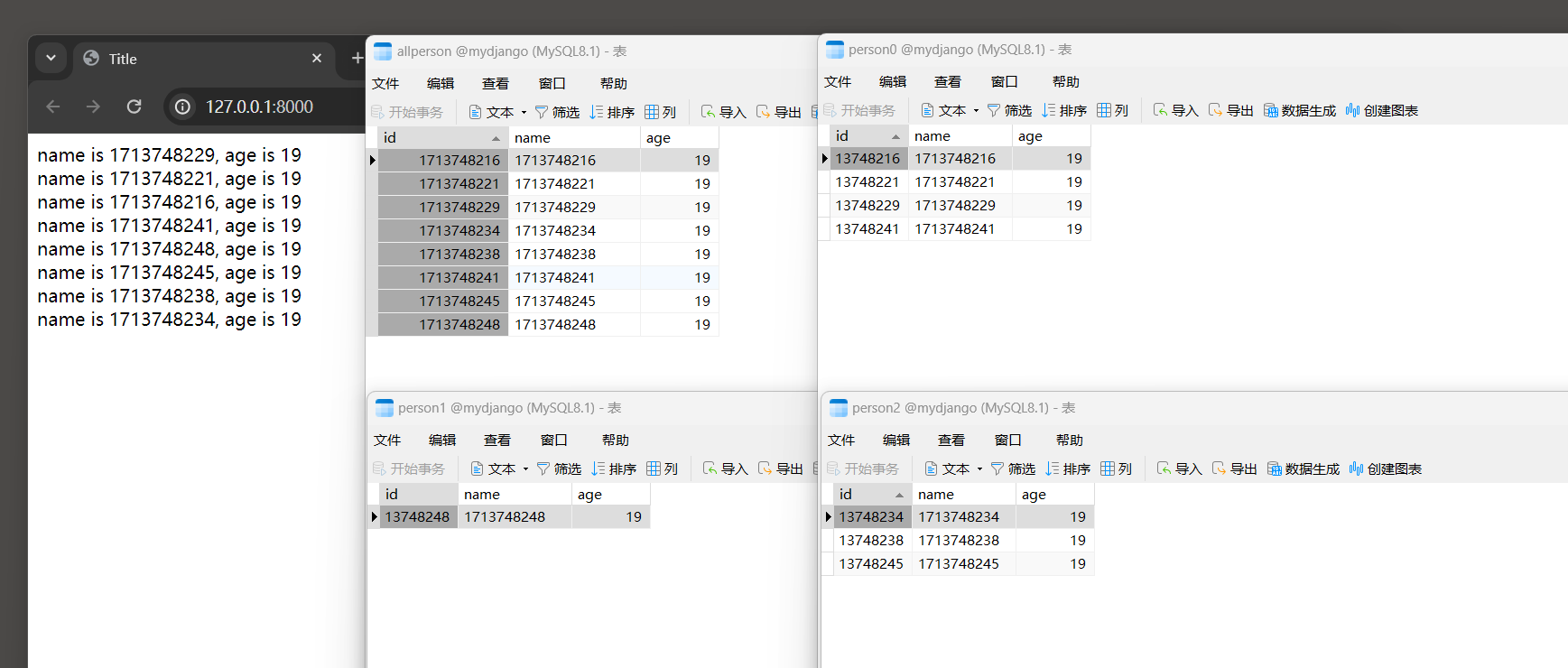Image resolution: width=1568 pixels, height=668 pixels.
Task: Click 创建图表 in person2 toolbar
Action: point(1385,469)
